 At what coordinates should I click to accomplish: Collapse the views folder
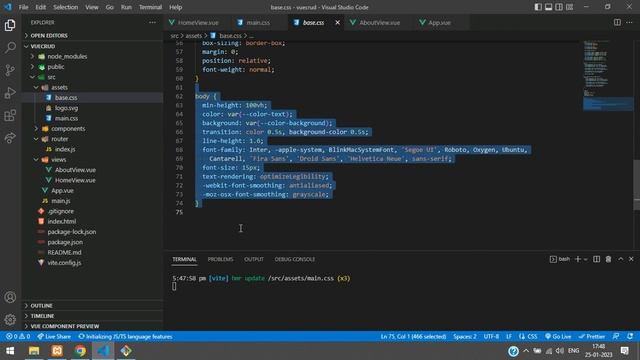pos(92,160)
